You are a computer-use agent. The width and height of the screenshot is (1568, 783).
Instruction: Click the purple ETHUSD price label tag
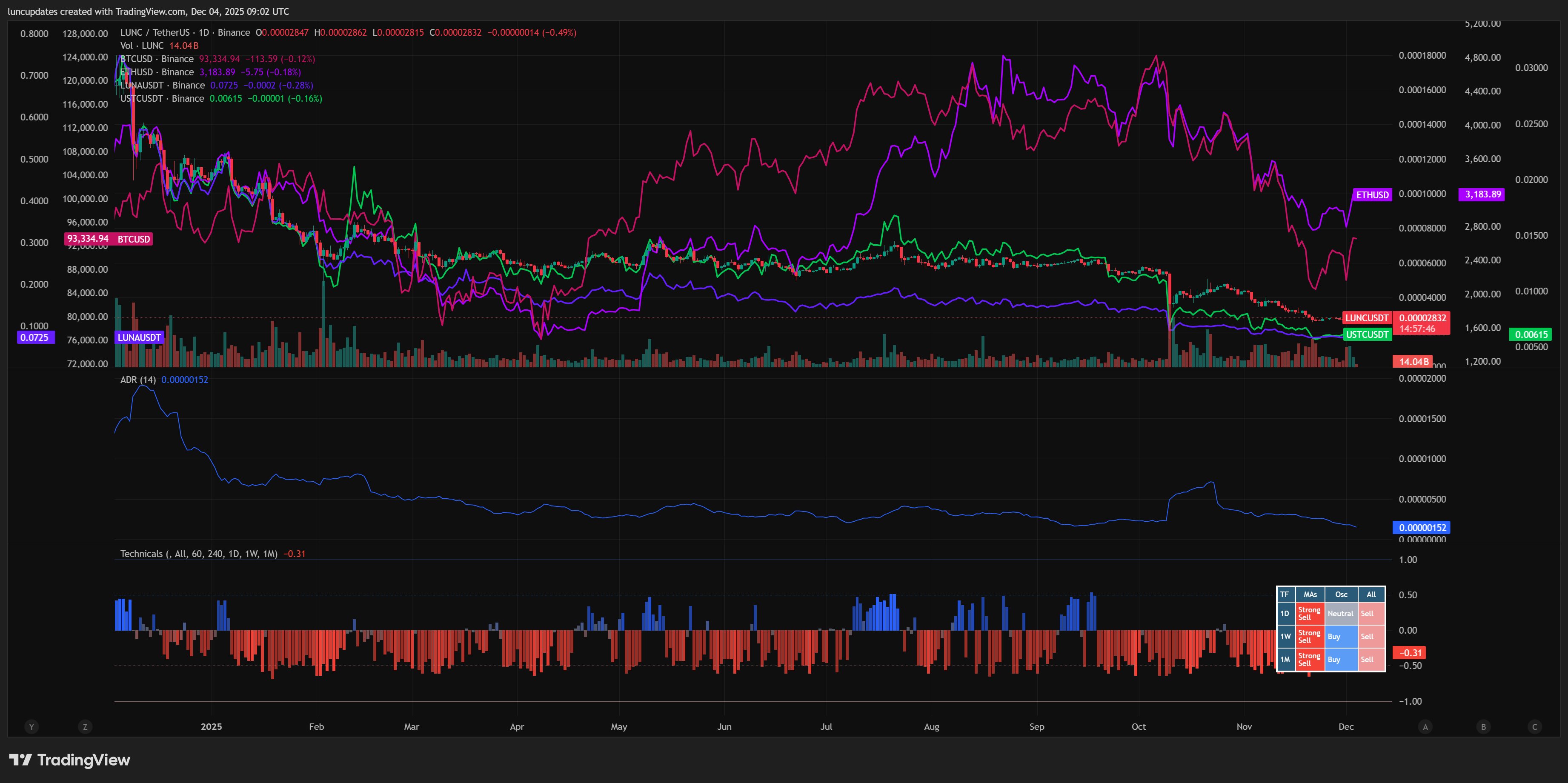[x=1372, y=194]
